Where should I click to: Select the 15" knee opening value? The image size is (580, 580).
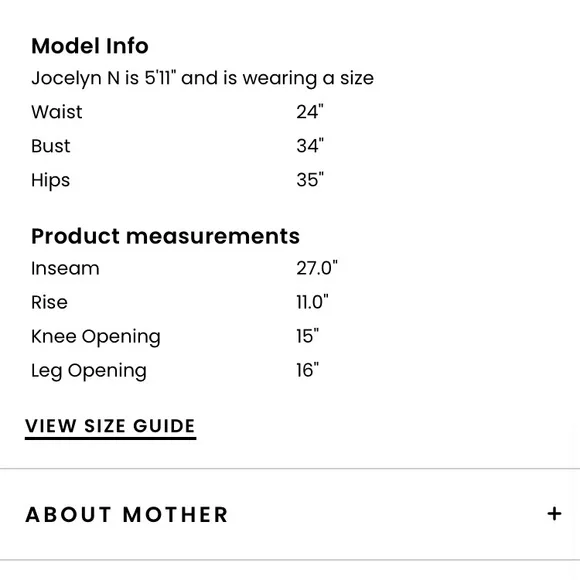tap(308, 336)
